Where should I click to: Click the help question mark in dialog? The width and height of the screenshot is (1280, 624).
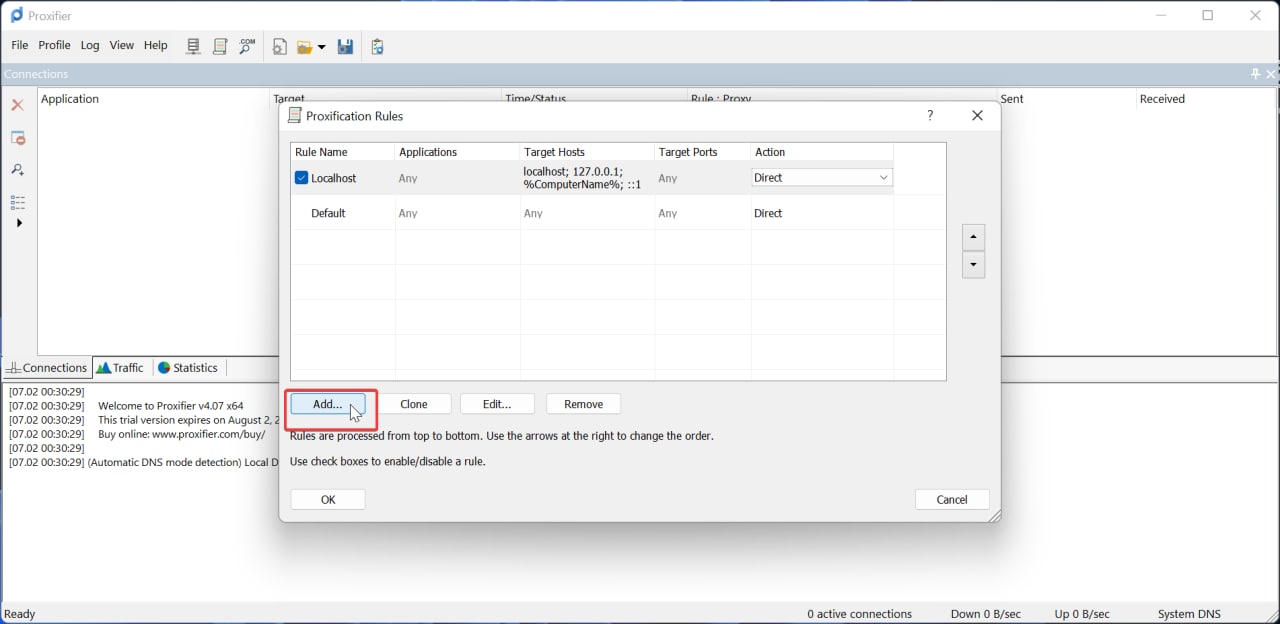(x=931, y=115)
